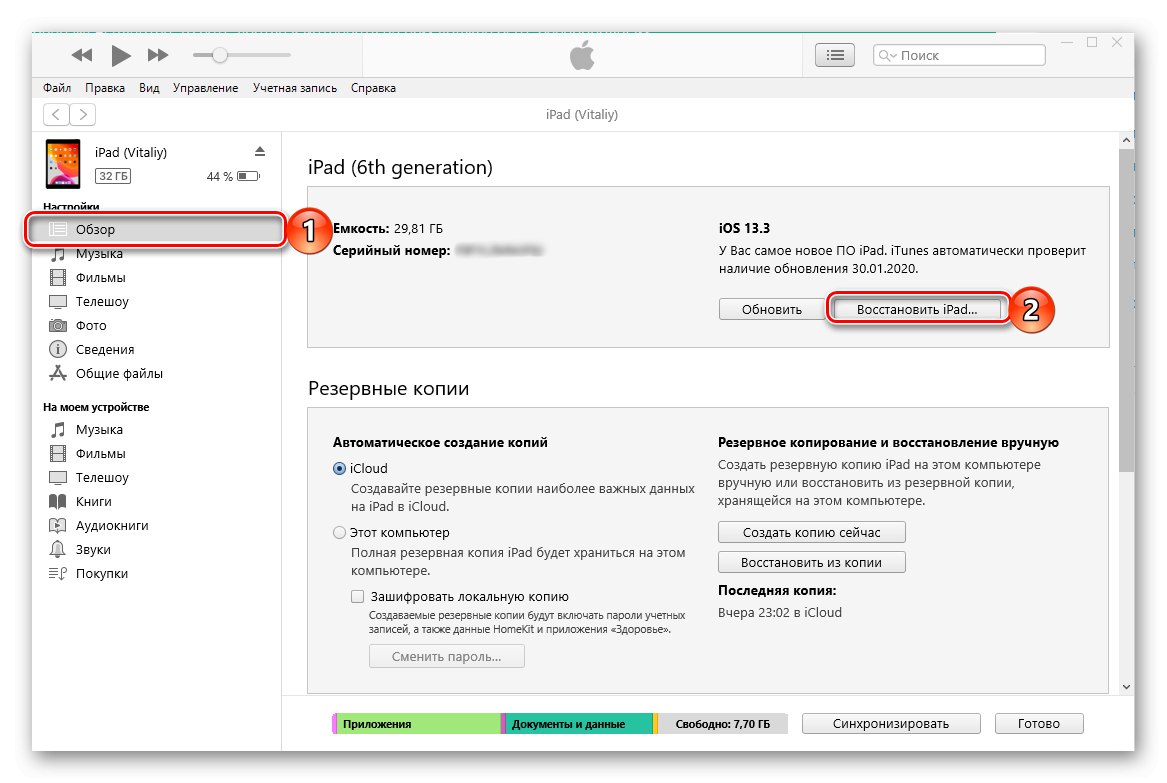Open the list view icon button
The image size is (1167, 783).
[x=836, y=56]
